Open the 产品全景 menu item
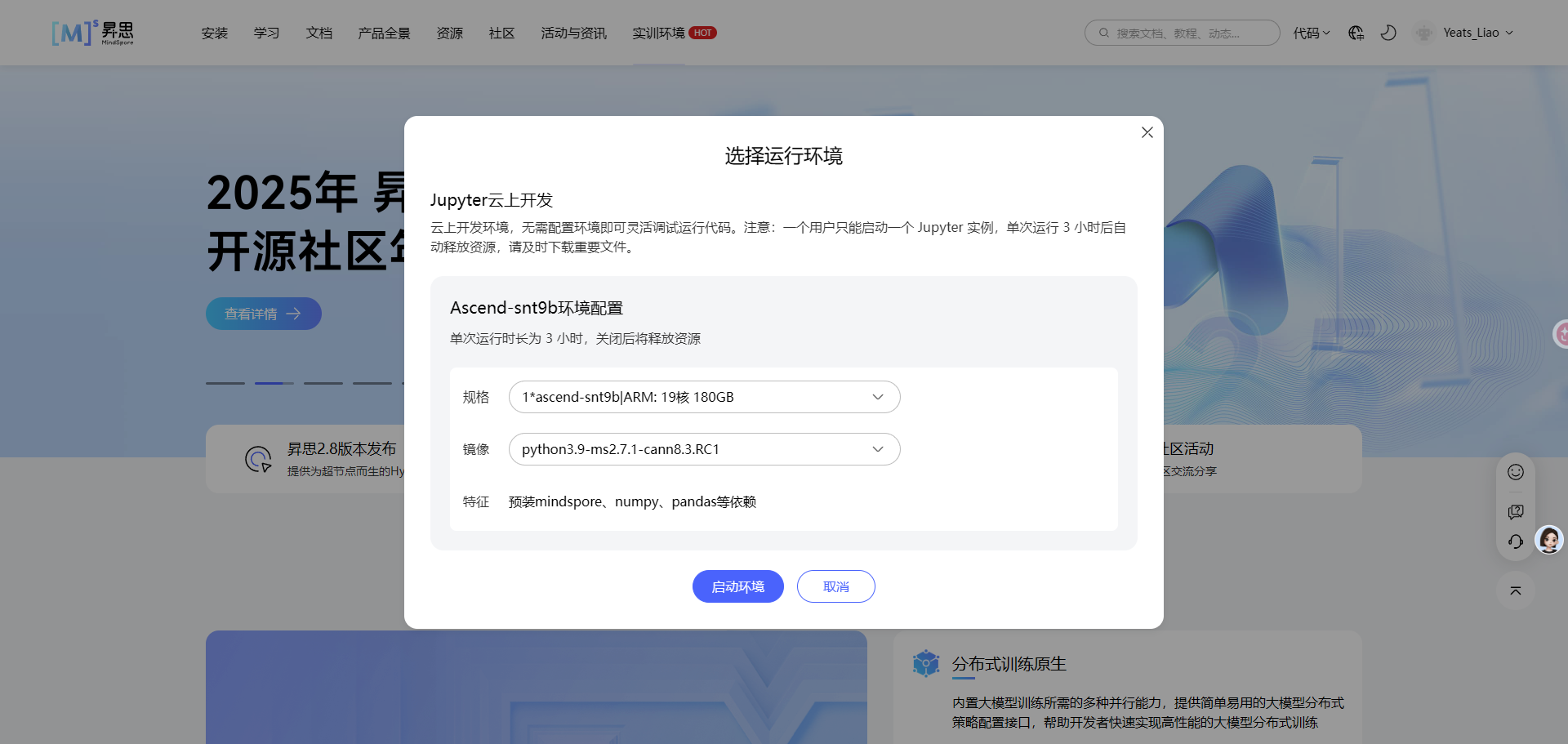1568x744 pixels. (x=384, y=33)
